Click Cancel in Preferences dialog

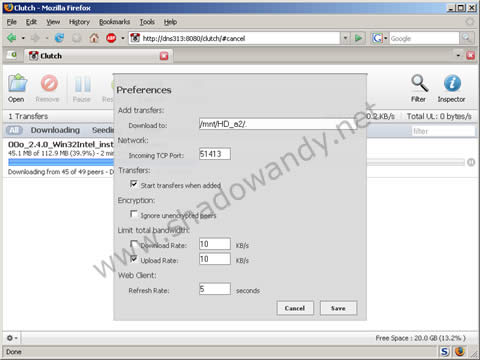click(x=295, y=308)
